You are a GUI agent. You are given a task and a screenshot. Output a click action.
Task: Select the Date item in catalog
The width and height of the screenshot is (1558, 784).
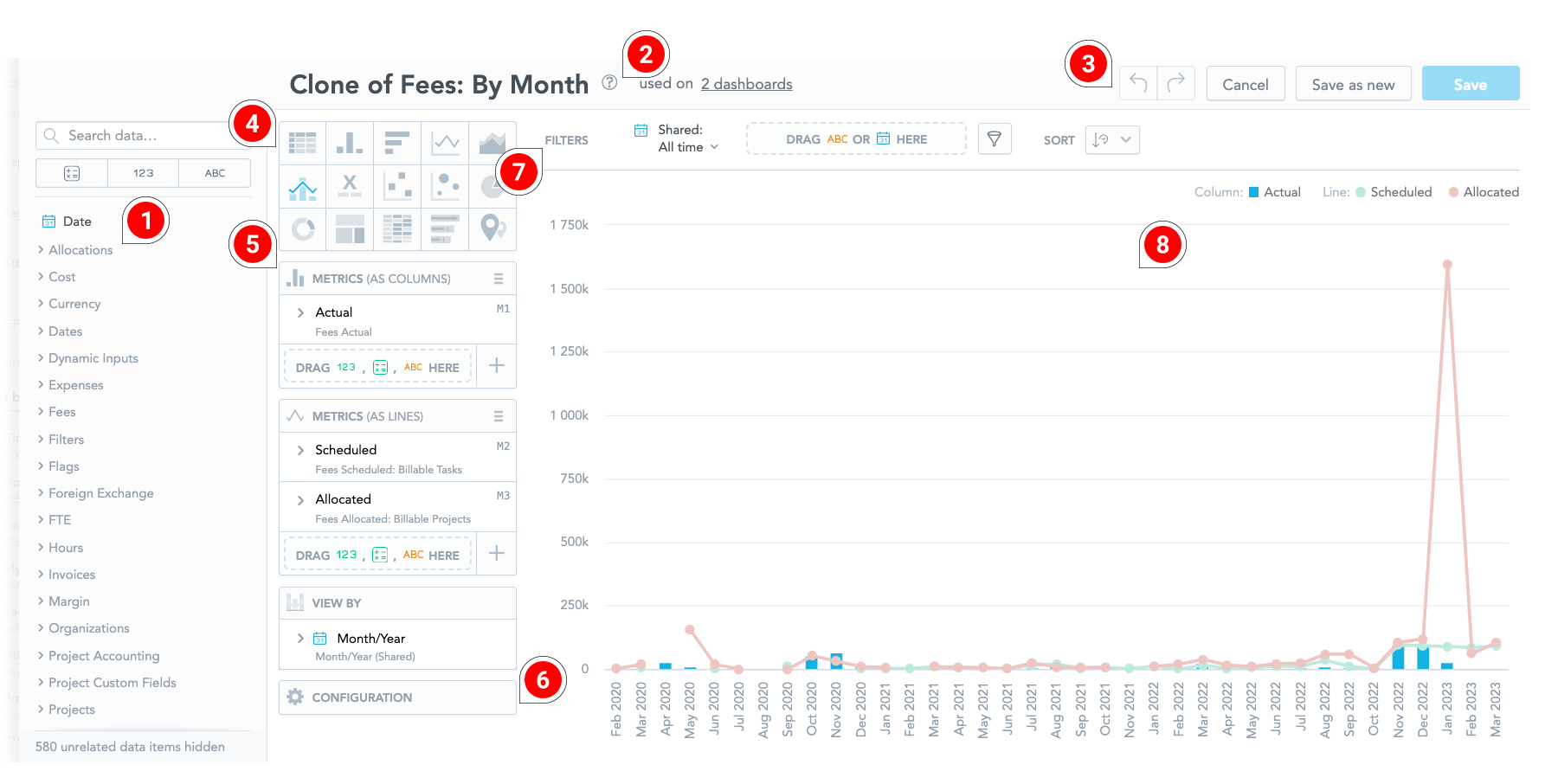click(67, 222)
